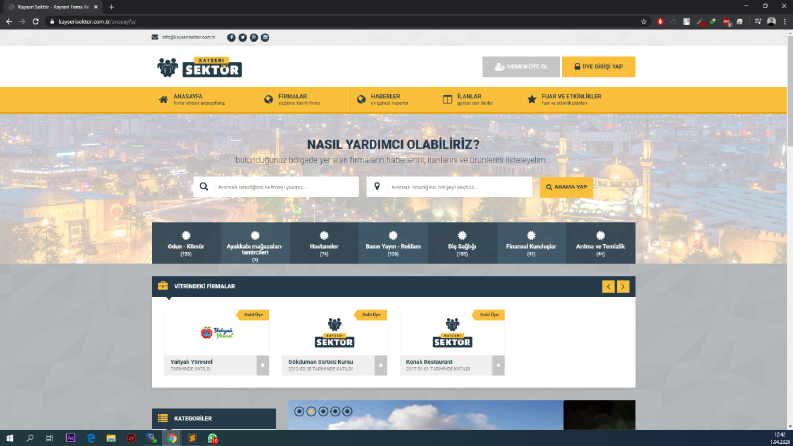Open the FİRMALAR menu item

click(292, 99)
